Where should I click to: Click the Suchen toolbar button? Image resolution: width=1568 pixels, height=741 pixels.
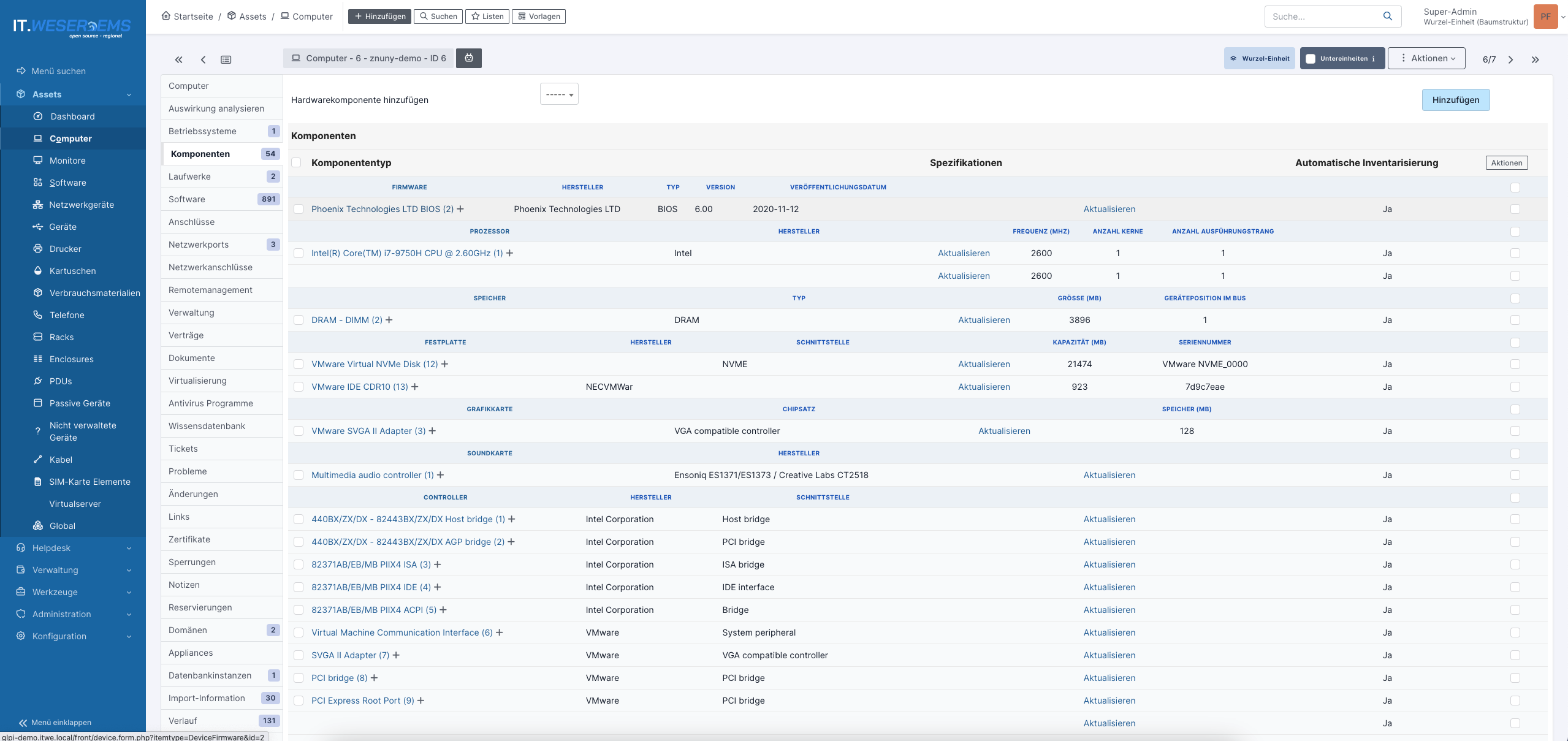(x=438, y=17)
